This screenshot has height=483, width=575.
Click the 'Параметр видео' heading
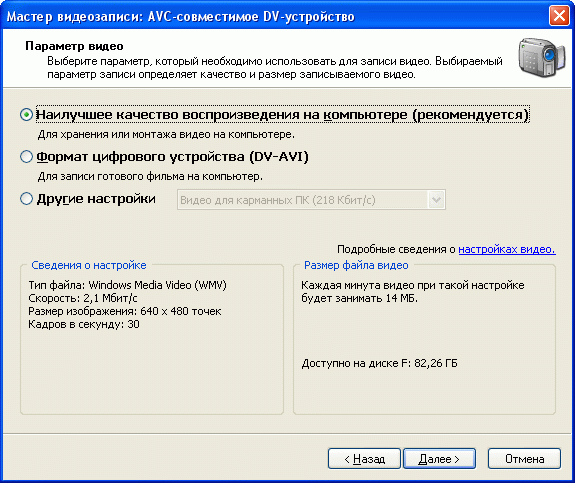pos(74,46)
